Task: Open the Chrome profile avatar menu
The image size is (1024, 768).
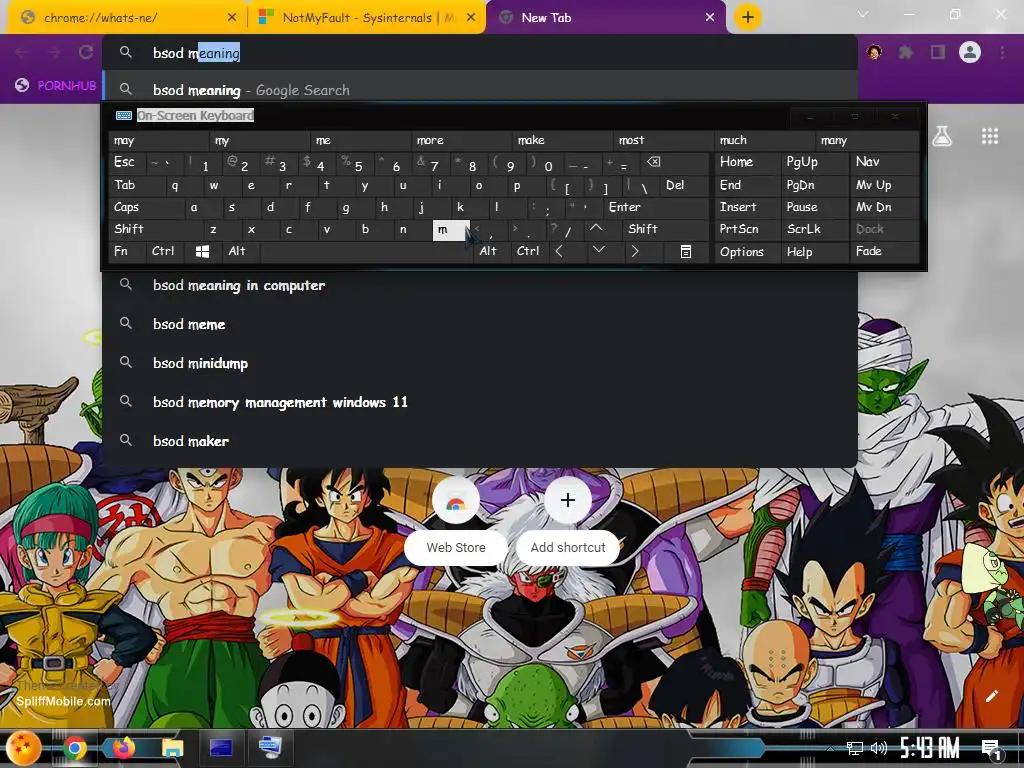Action: (970, 52)
